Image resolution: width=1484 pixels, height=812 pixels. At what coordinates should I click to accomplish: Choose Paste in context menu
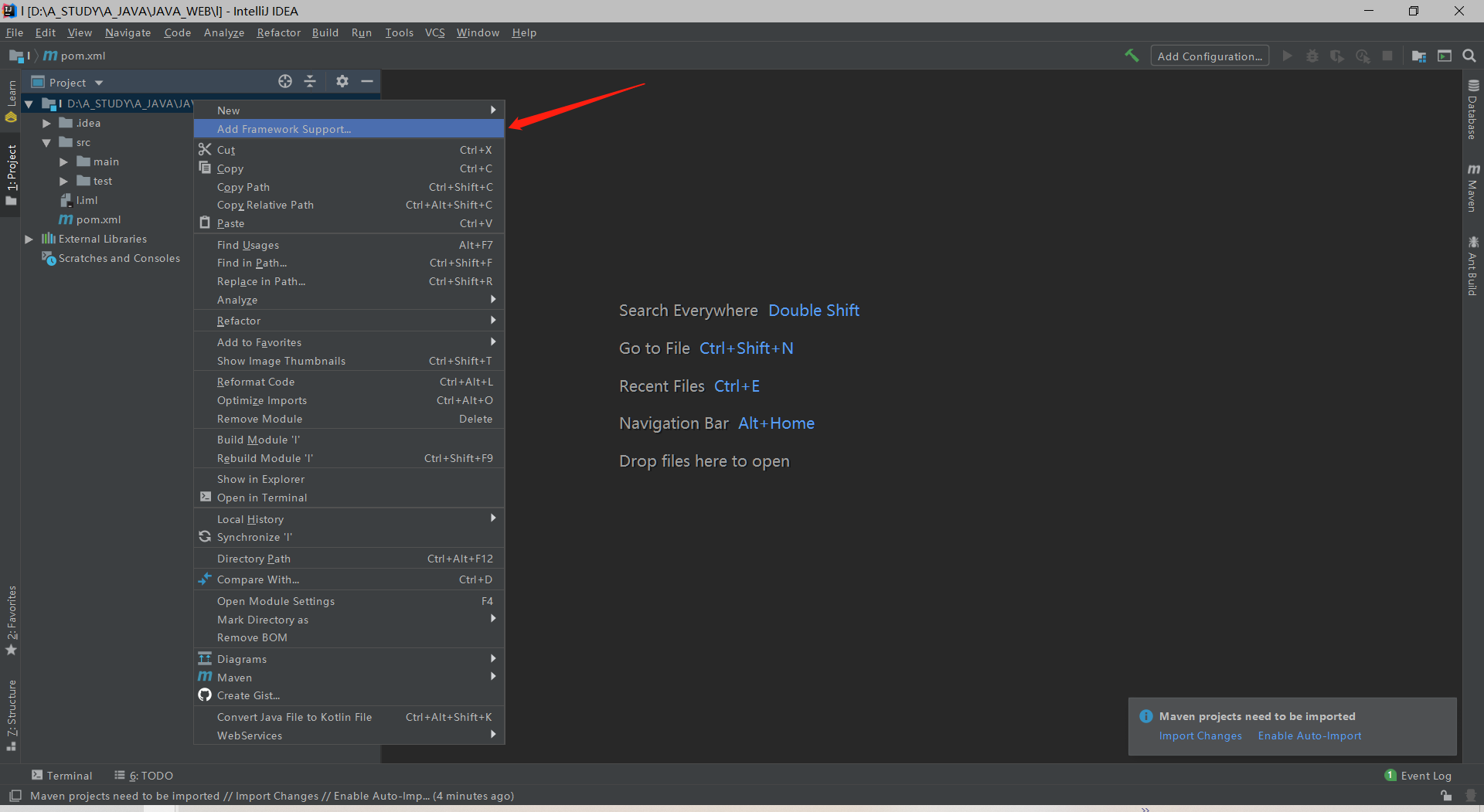(349, 223)
